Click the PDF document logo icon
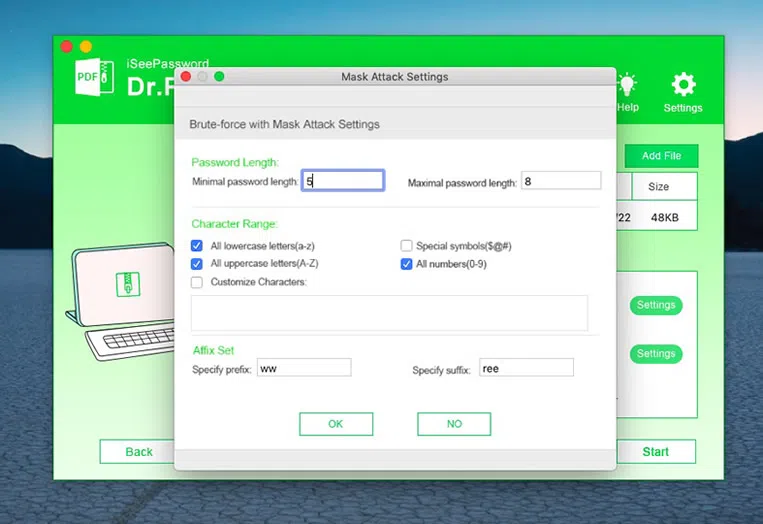This screenshot has width=763, height=524. pyautogui.click(x=94, y=77)
